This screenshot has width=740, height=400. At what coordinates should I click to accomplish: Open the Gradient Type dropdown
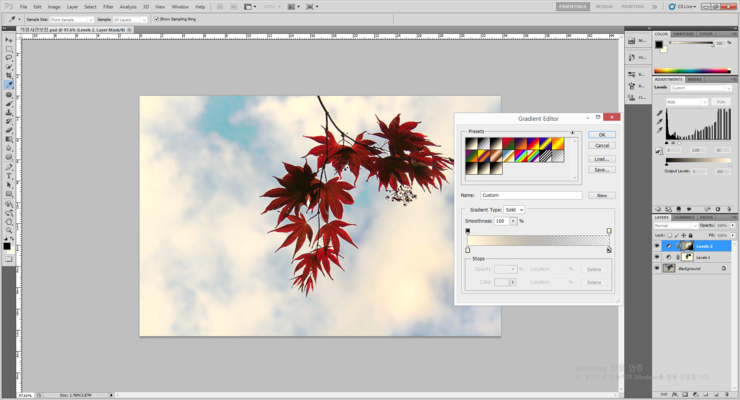(x=514, y=210)
